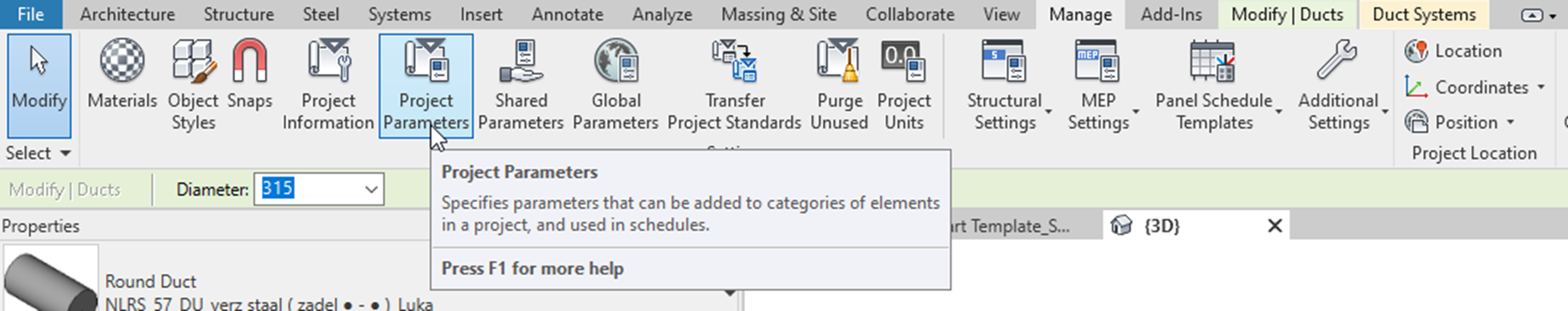Open the File menu
The width and height of the screenshot is (1568, 311).
[31, 15]
